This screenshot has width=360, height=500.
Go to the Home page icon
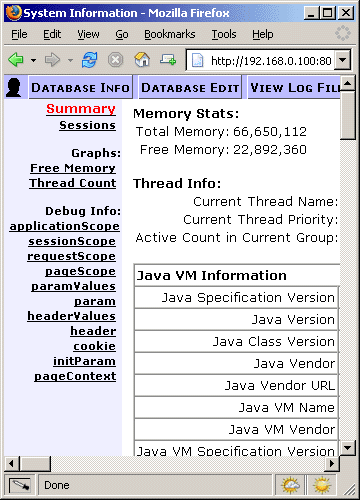click(142, 60)
